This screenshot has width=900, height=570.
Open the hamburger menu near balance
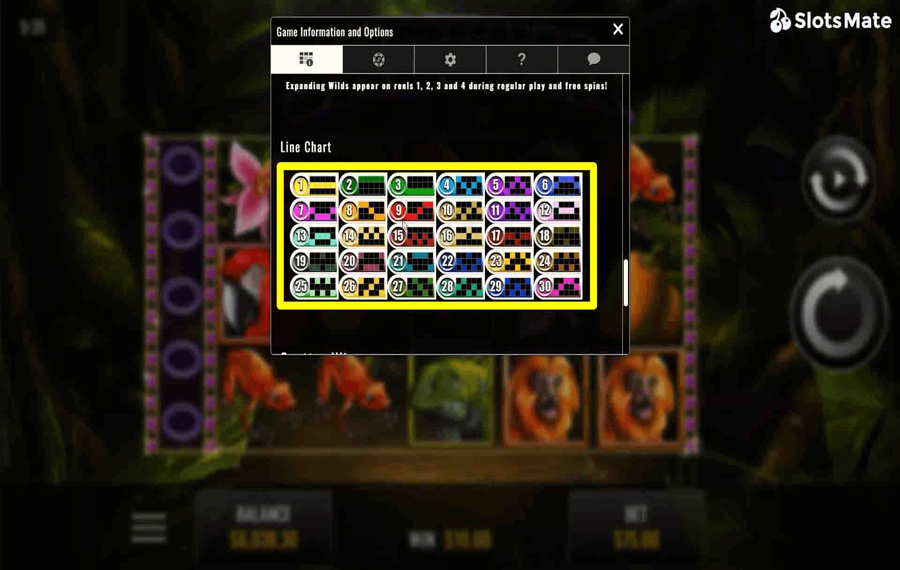click(x=149, y=528)
